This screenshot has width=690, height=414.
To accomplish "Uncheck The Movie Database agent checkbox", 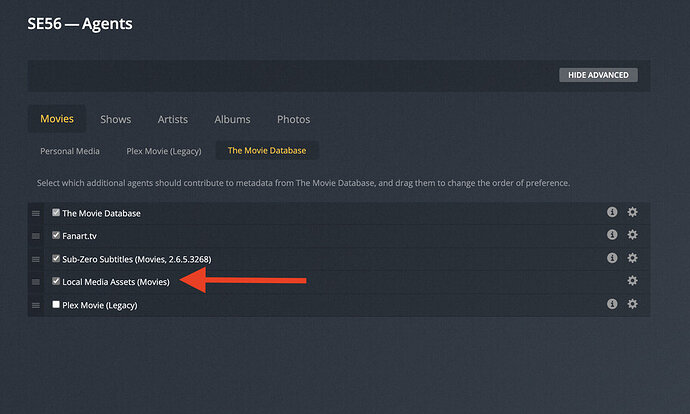I will pos(56,212).
